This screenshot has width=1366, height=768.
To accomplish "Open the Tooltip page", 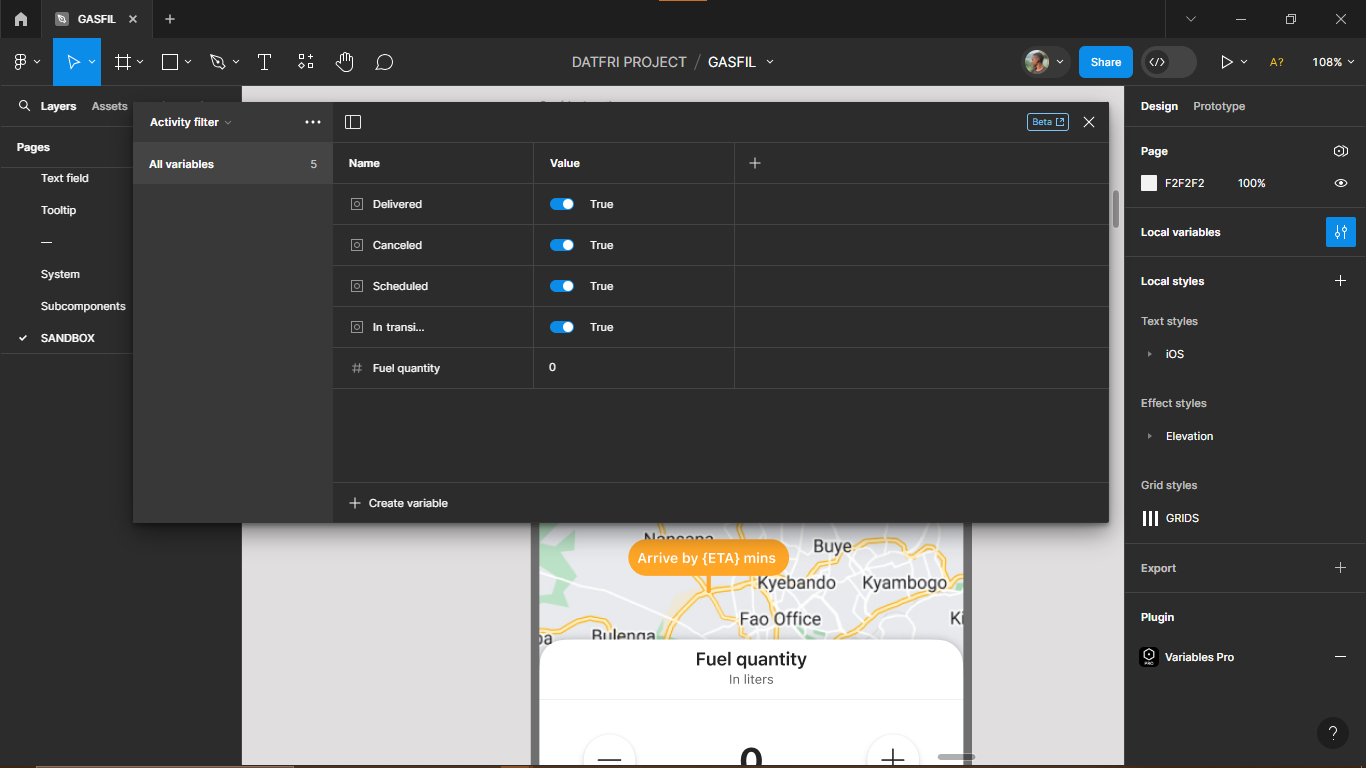I will click(58, 210).
